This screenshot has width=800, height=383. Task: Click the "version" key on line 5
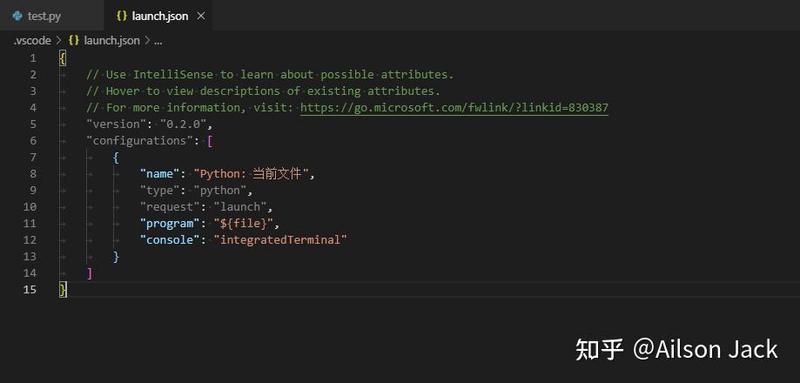tap(113, 124)
